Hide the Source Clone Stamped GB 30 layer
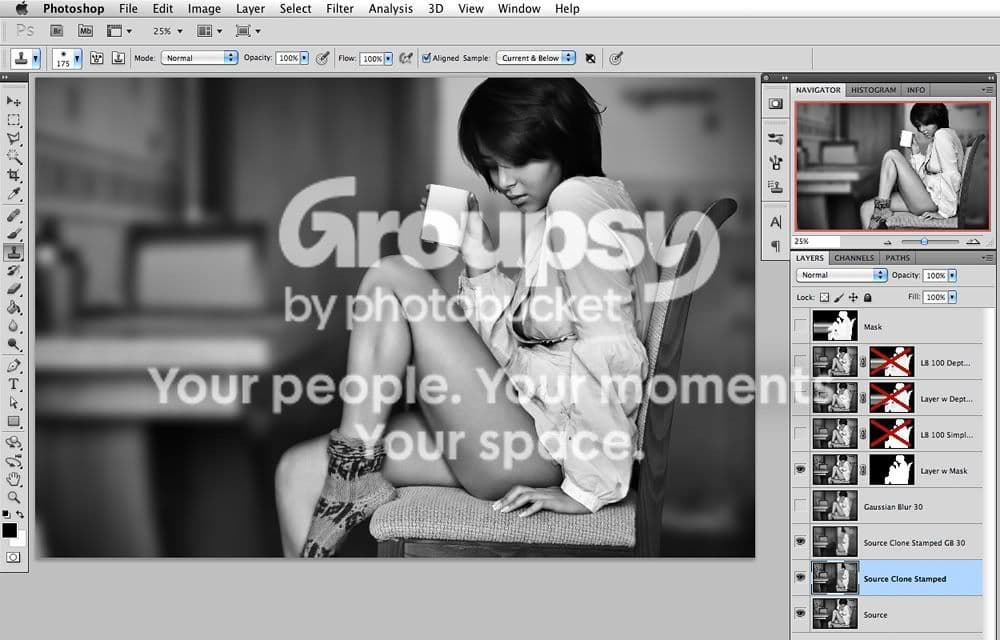This screenshot has width=1000, height=640. [x=800, y=541]
